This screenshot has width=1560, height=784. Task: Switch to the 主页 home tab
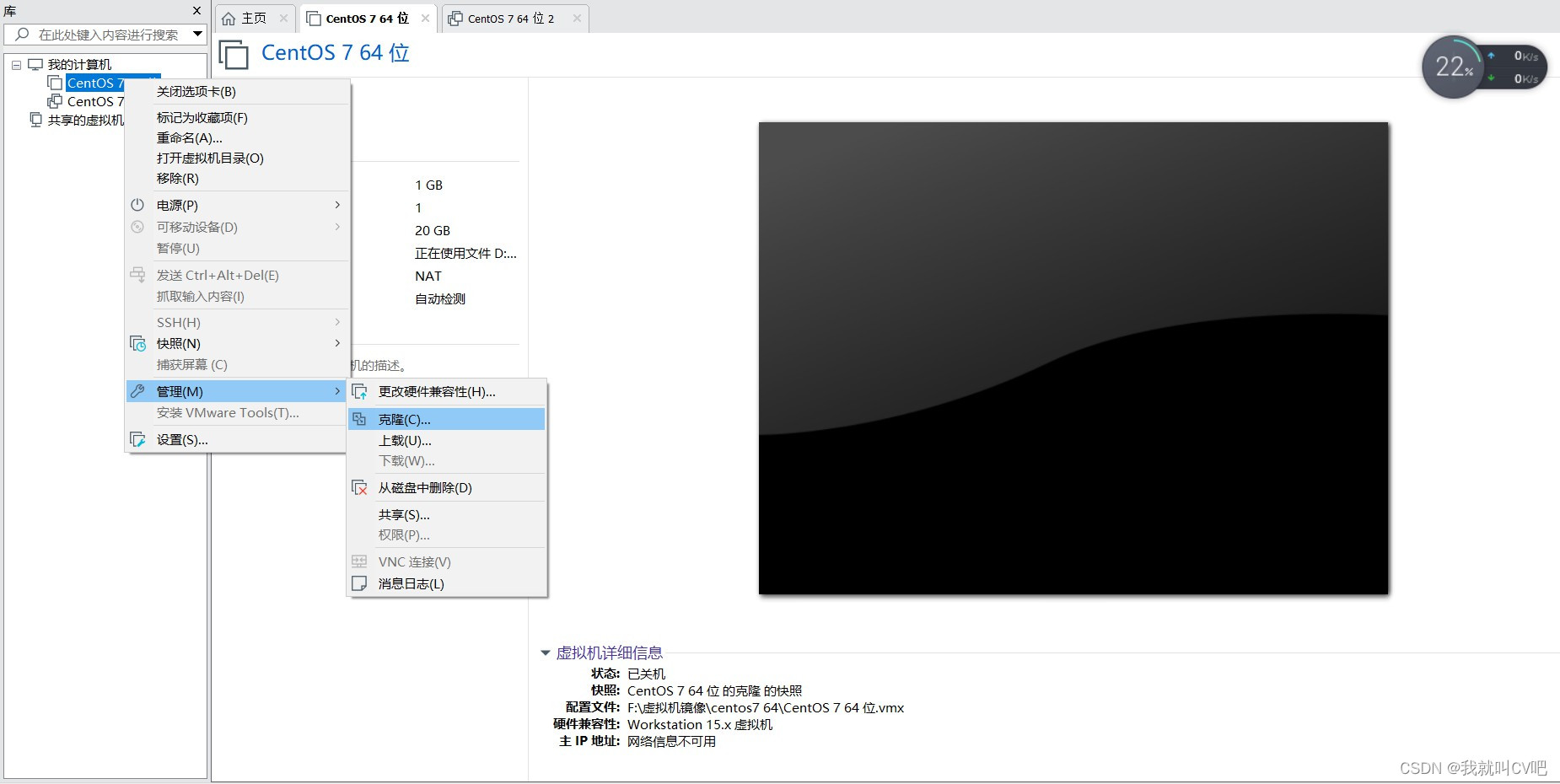click(254, 19)
